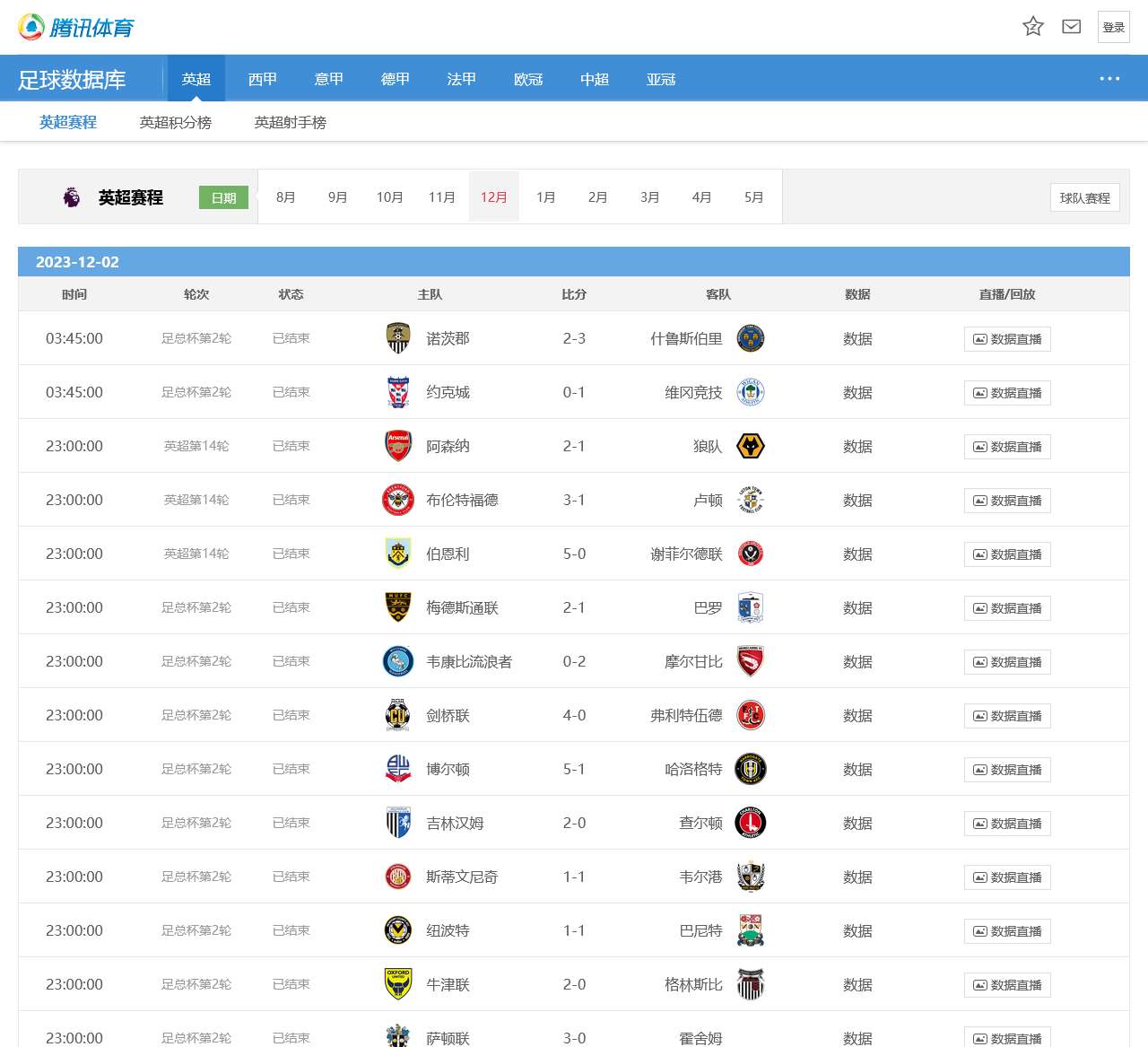Switch to the 法甲 league tab
Viewport: 1148px width, 1047px height.
pyautogui.click(x=462, y=79)
